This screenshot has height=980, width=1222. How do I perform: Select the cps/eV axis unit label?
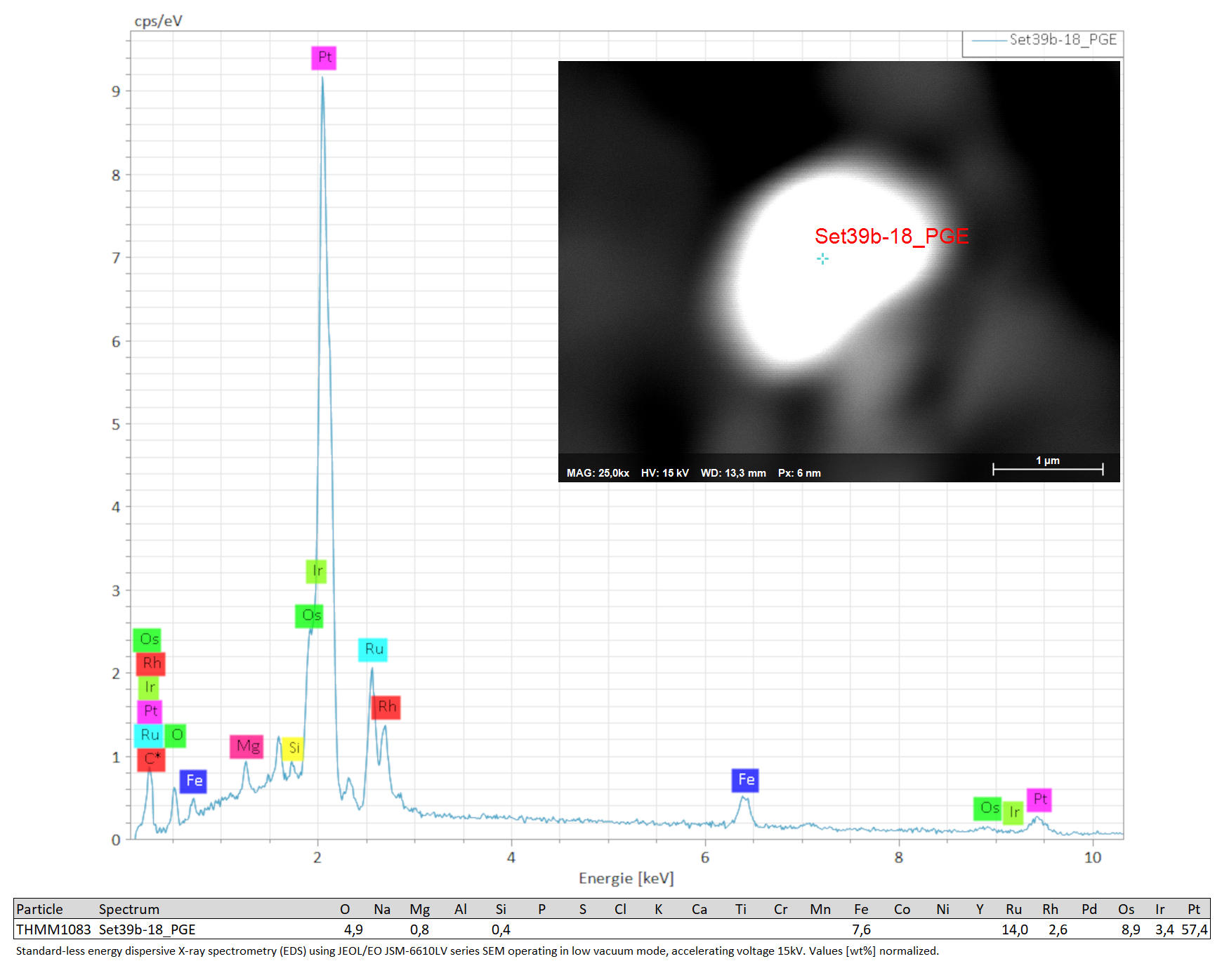pyautogui.click(x=158, y=22)
